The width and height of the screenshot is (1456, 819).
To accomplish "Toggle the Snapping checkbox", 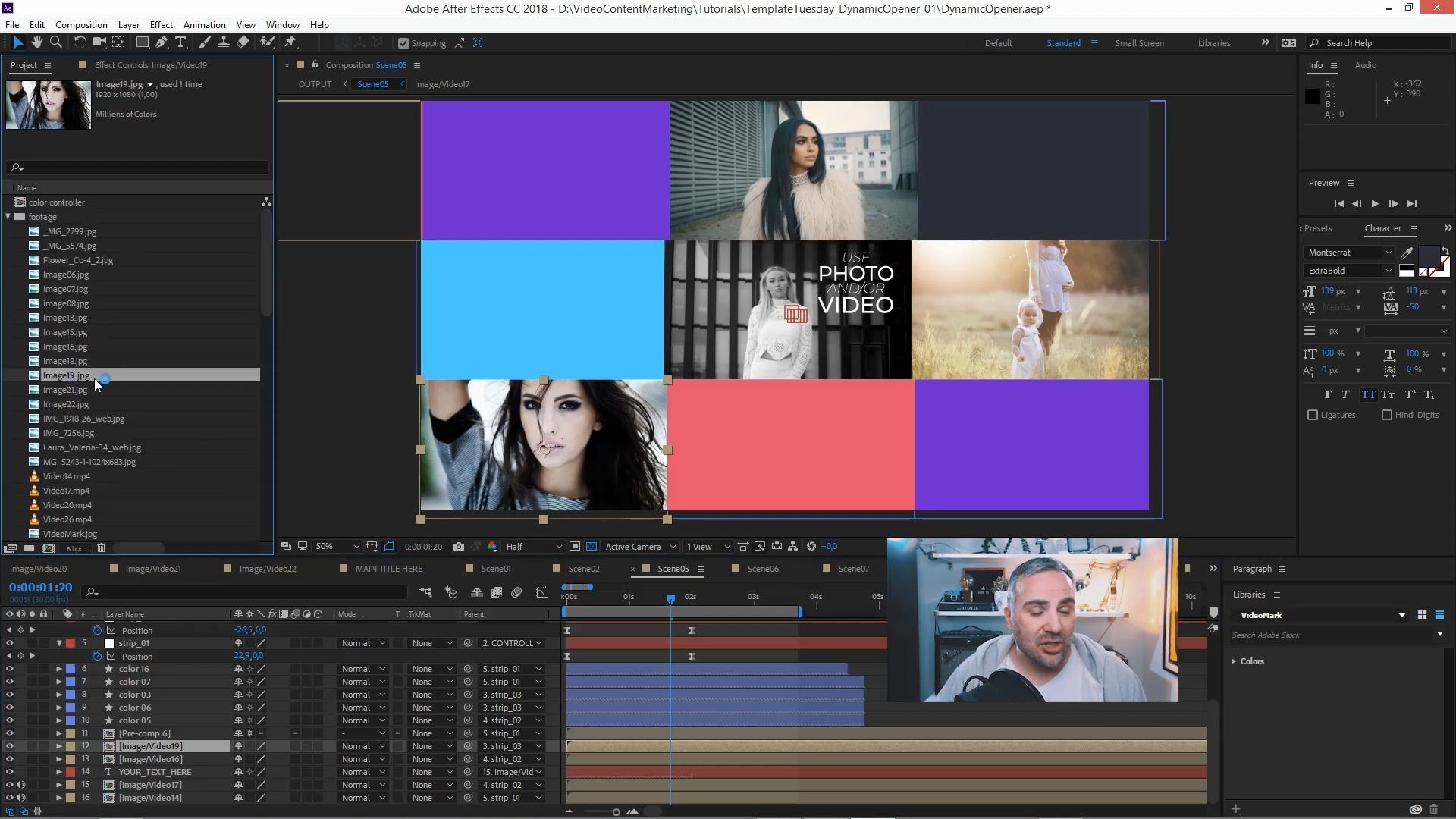I will click(x=403, y=43).
